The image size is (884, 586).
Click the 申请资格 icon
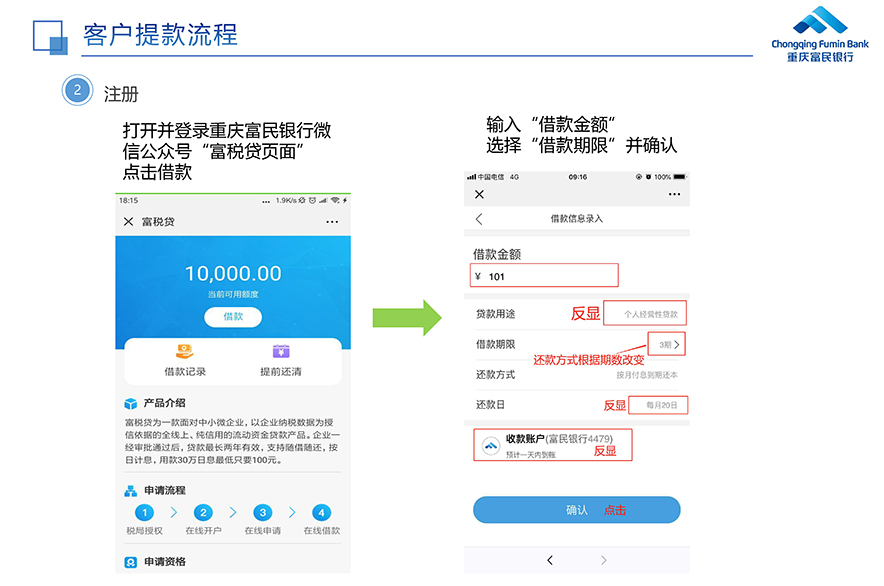[131, 562]
